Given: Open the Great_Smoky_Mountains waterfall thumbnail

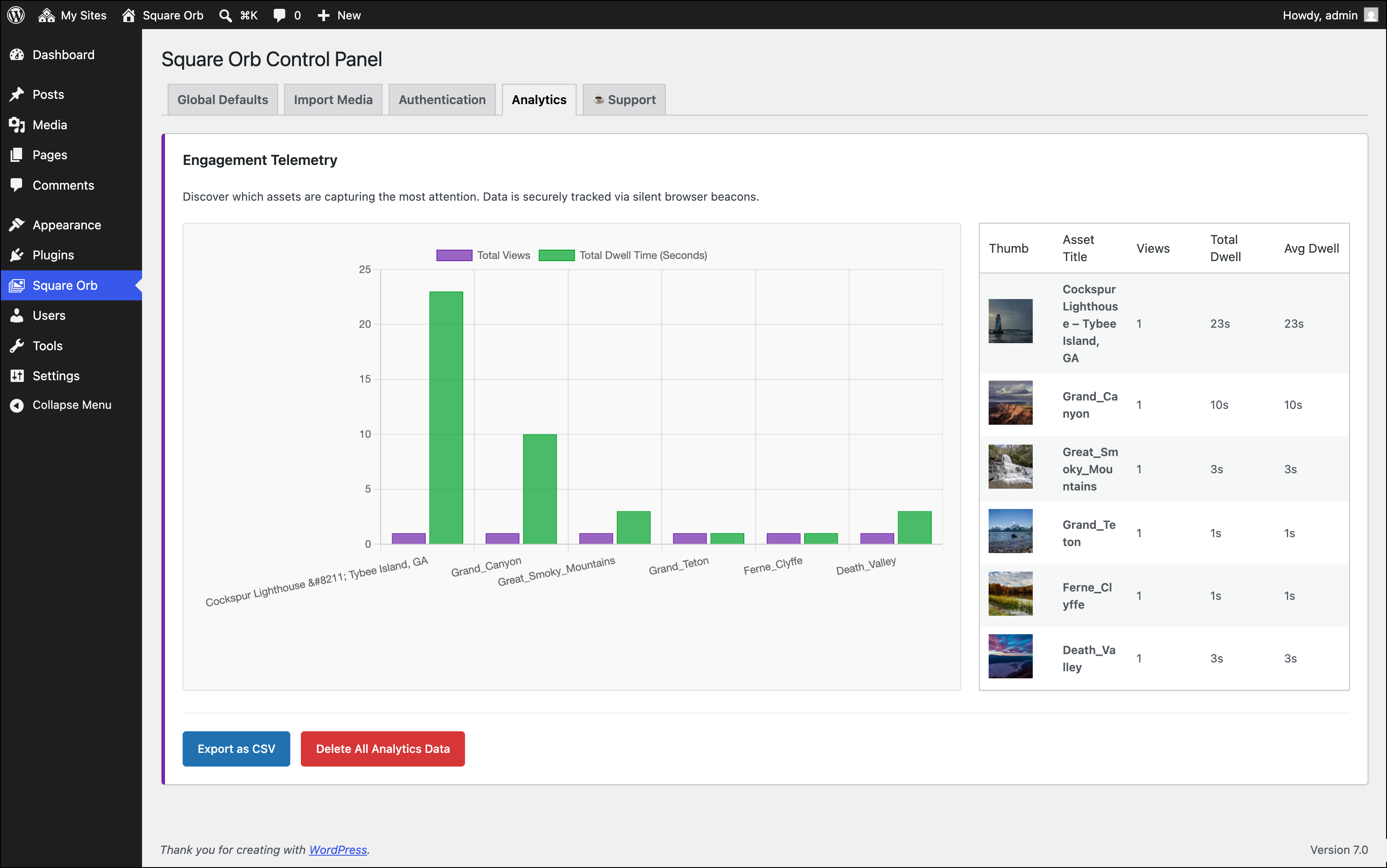Looking at the screenshot, I should coord(1010,467).
